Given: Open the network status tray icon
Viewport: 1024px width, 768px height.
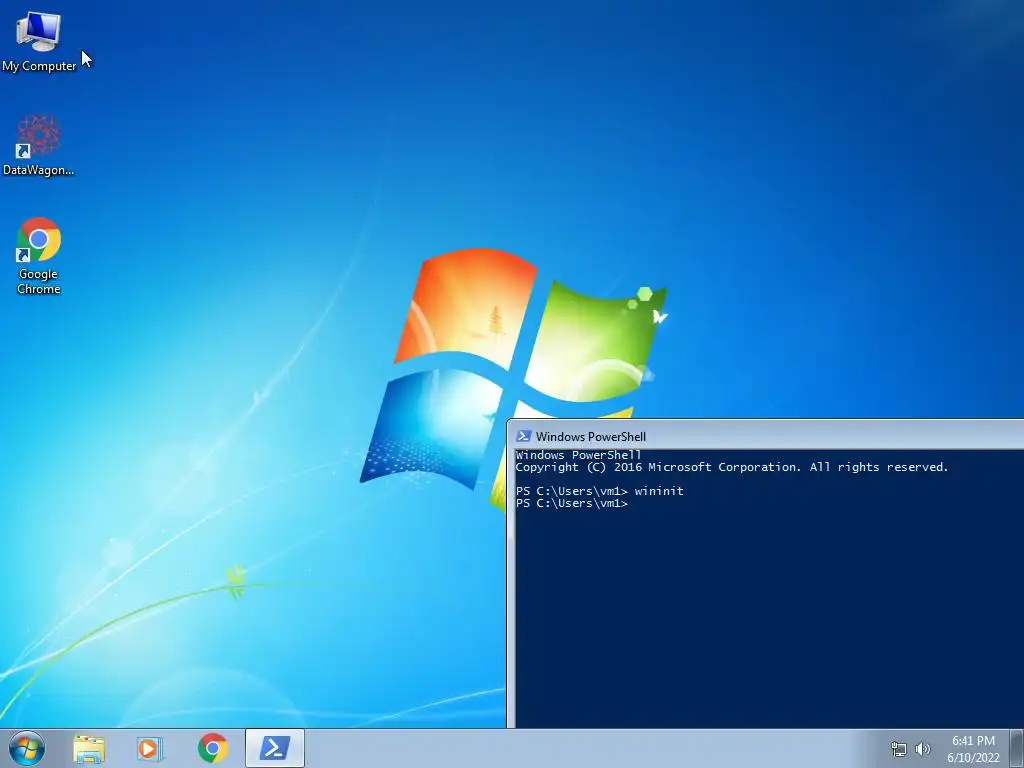Looking at the screenshot, I should (x=899, y=749).
